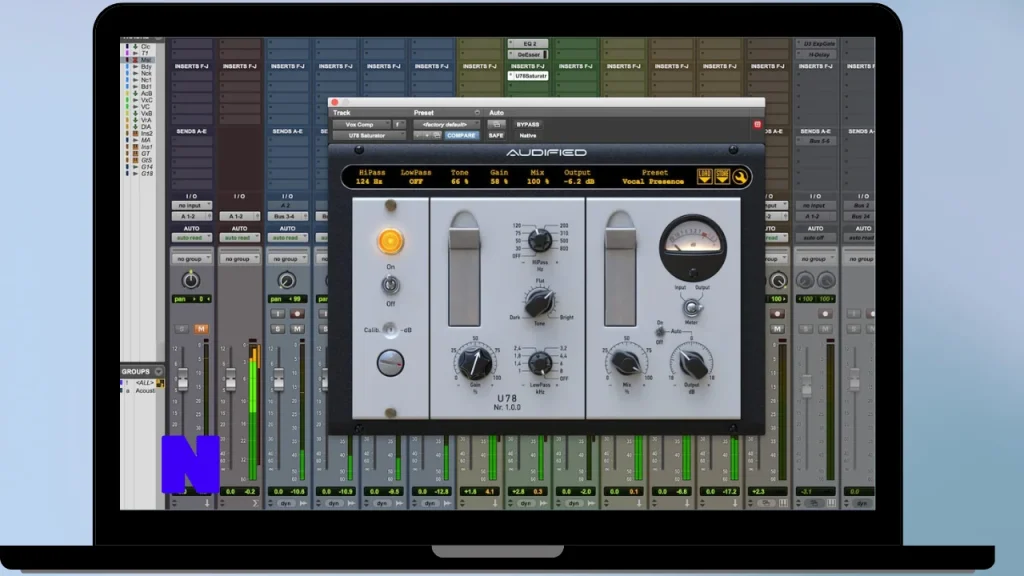
Task: Open the GROUPS panel menu arrow
Action: tap(158, 372)
